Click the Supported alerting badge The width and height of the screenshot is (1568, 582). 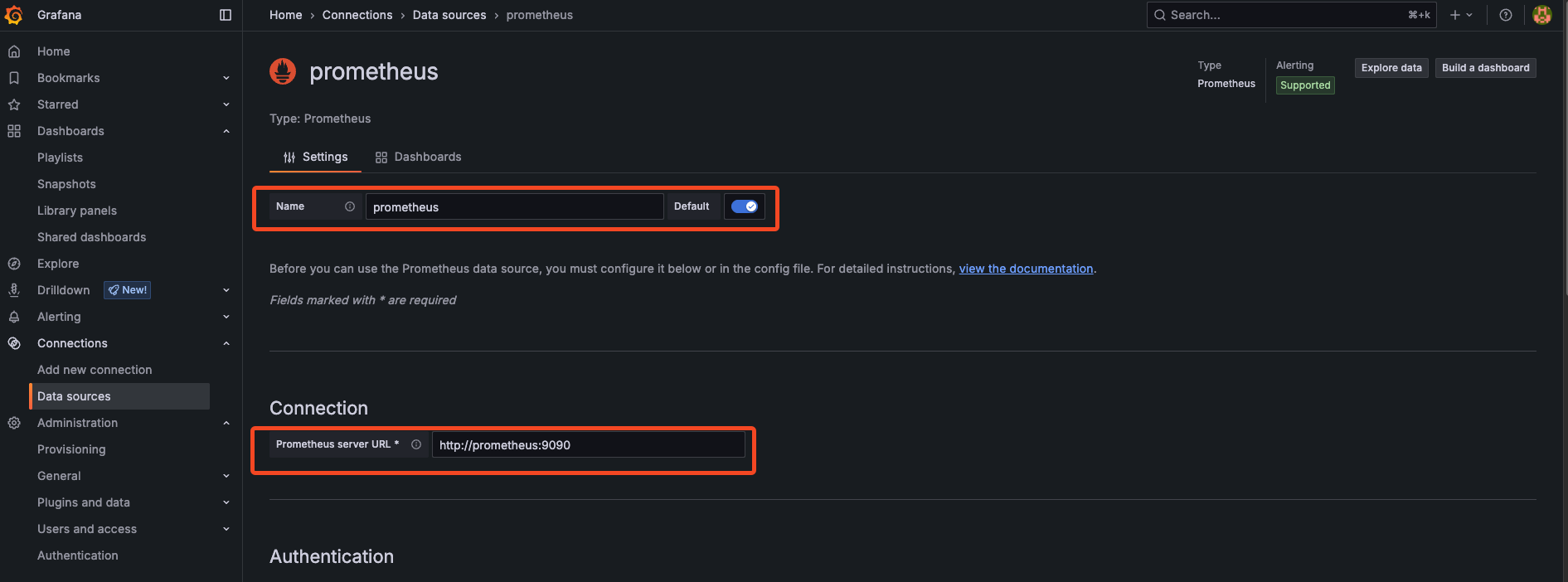pos(1305,85)
